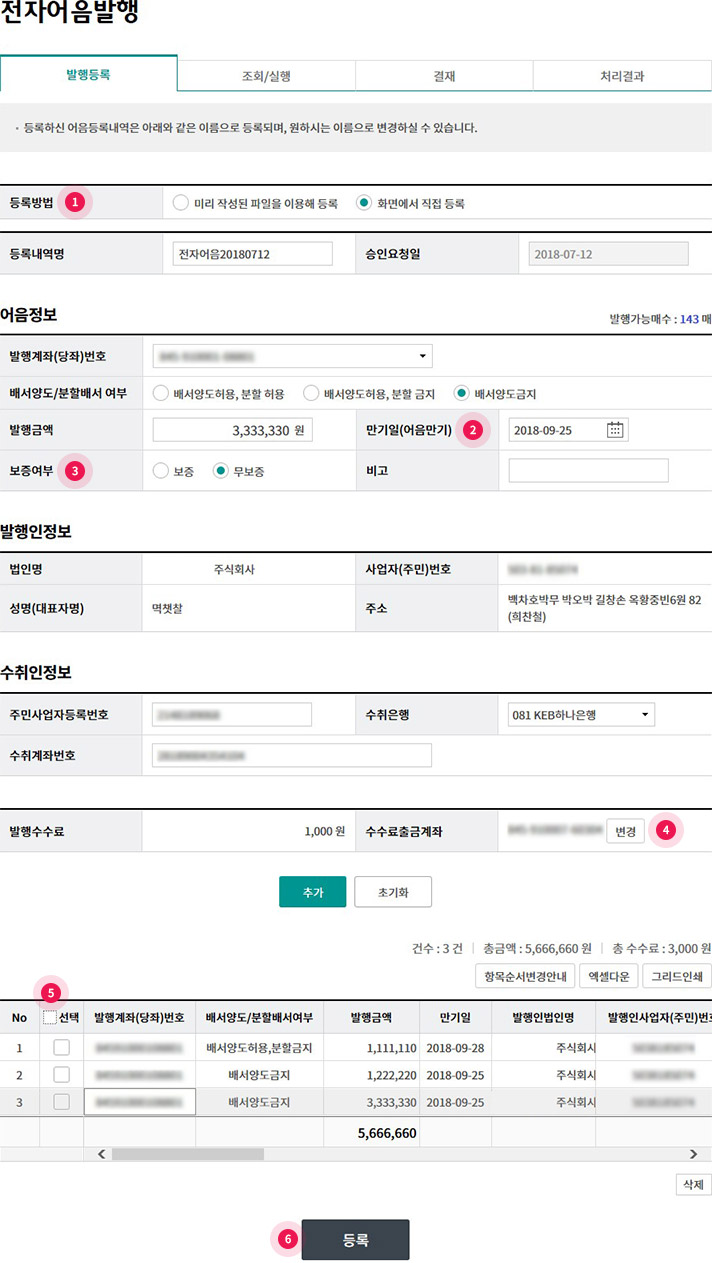Open the 결재 tab
The width and height of the screenshot is (712, 1263).
444,75
